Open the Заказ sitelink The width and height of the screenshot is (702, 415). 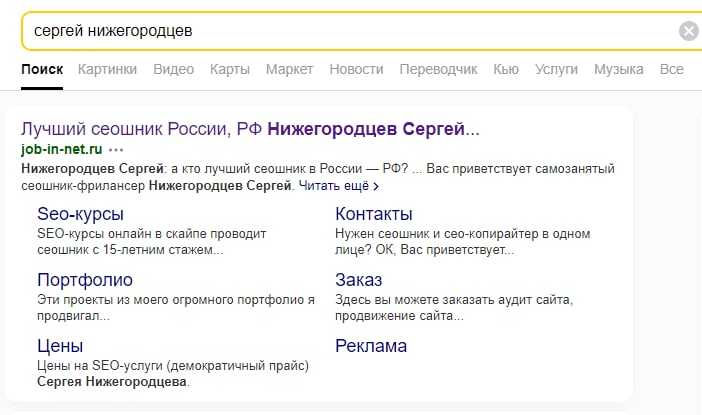pyautogui.click(x=359, y=280)
